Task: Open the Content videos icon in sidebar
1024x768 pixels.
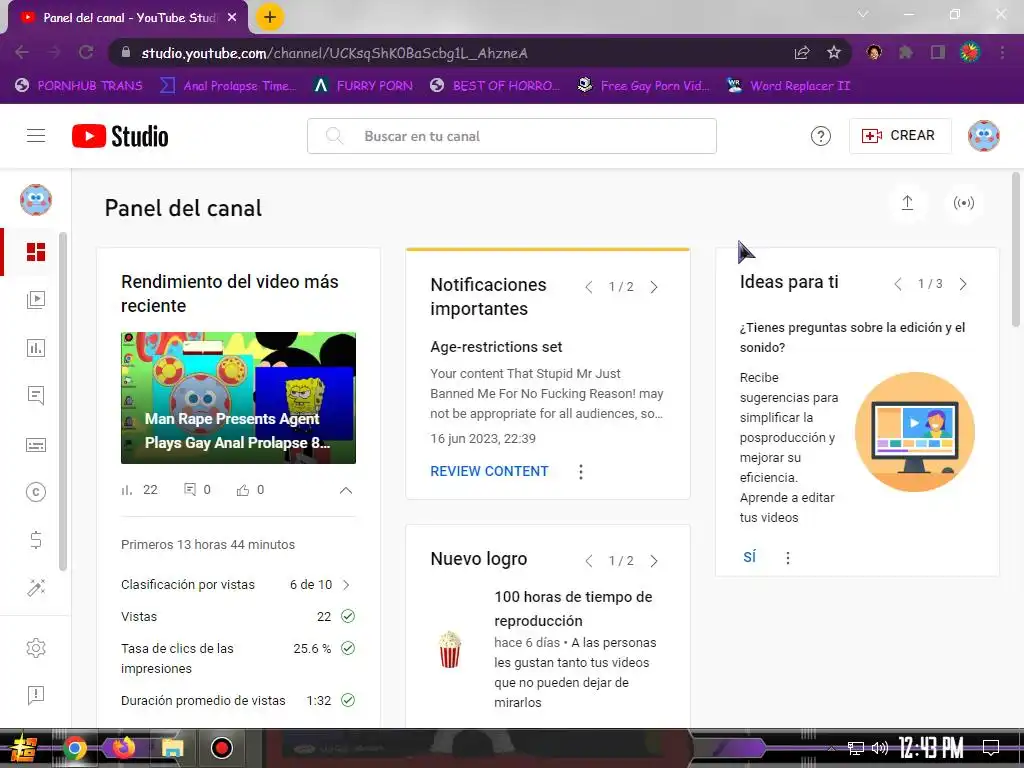Action: (x=36, y=300)
